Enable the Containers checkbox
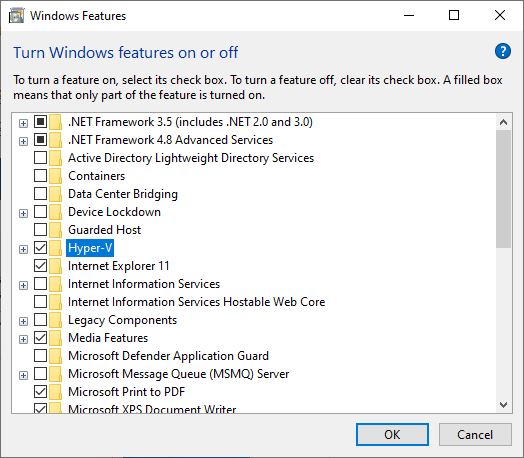Screen dimensions: 524x458 (x=40, y=175)
